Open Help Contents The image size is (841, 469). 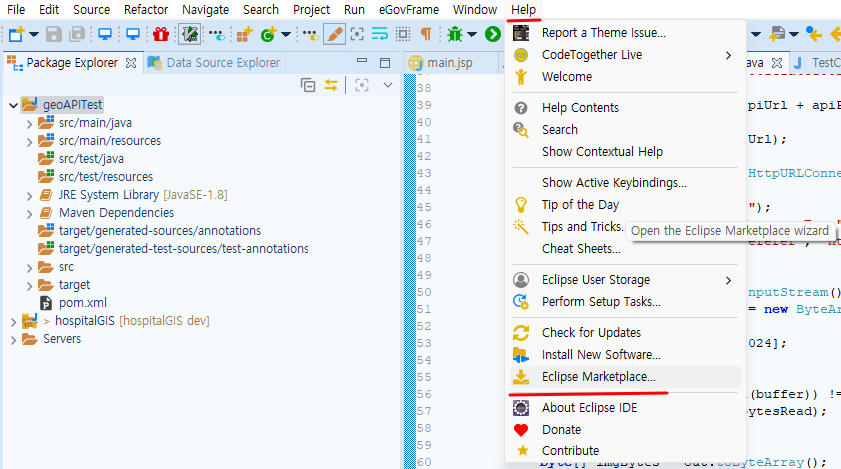click(x=625, y=108)
